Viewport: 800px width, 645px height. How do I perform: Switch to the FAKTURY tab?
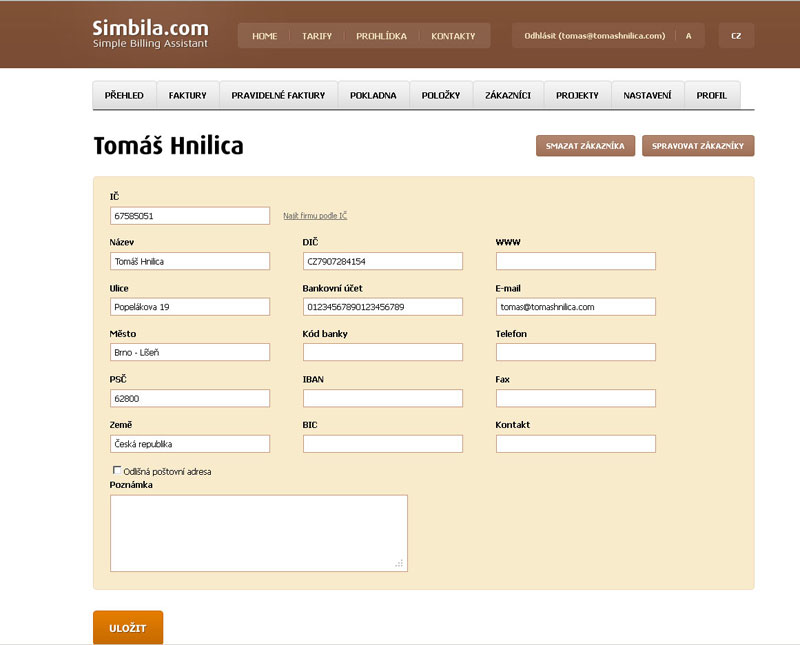pos(187,96)
